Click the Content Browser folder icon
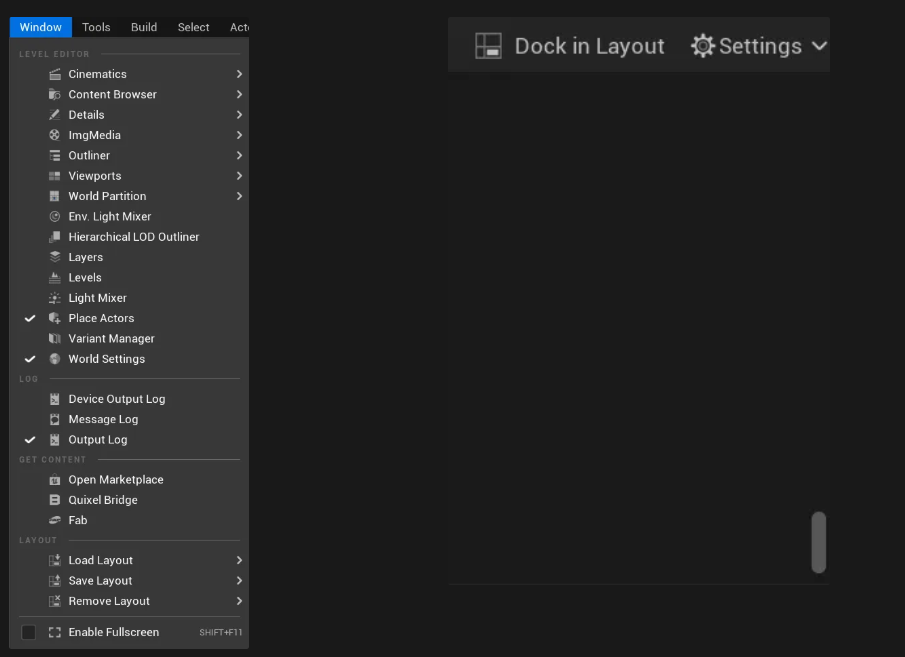 point(55,94)
